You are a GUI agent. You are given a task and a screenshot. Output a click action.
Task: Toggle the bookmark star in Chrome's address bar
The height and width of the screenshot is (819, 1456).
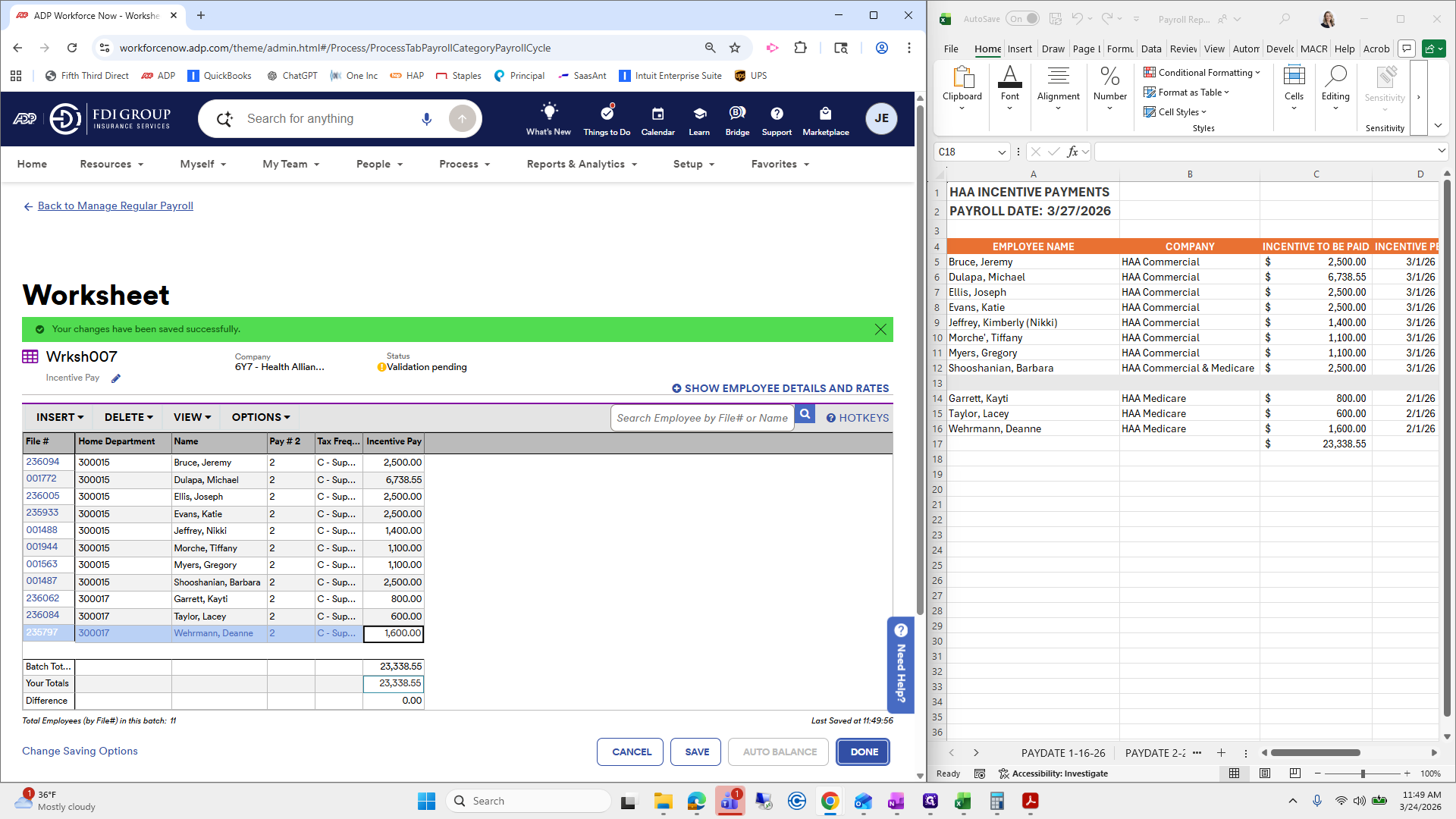pos(735,47)
